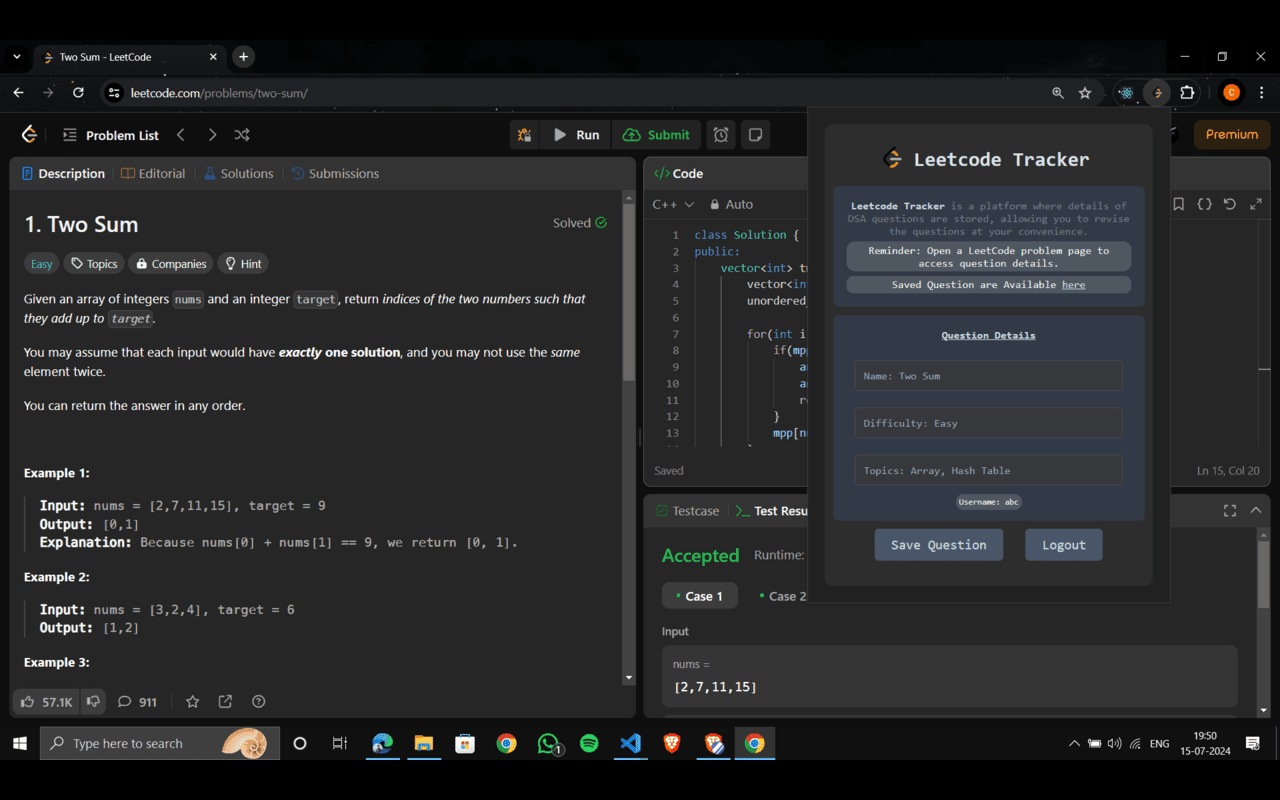Collapse the test result panel chevron
The height and width of the screenshot is (800, 1280).
coord(1256,510)
